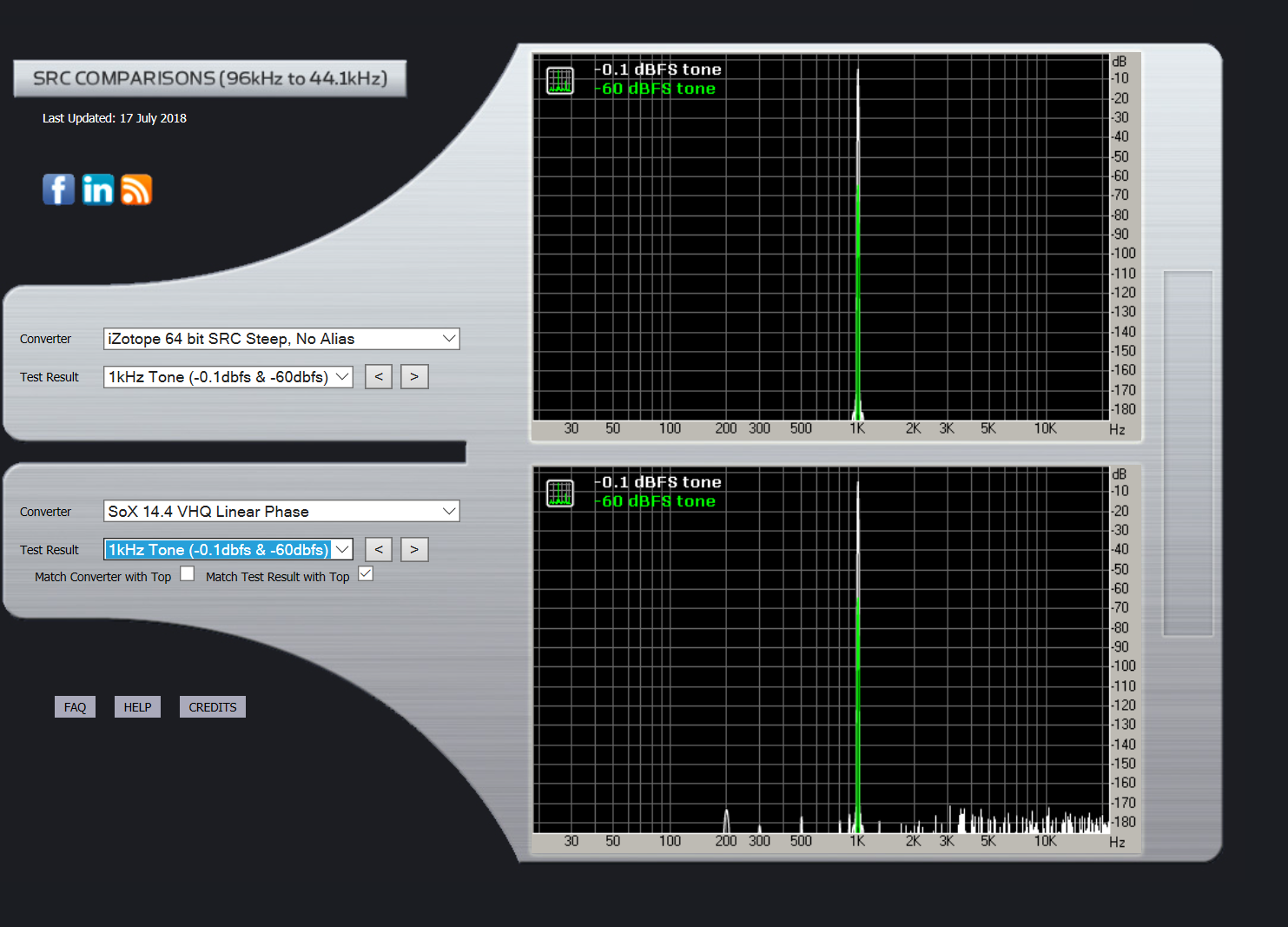This screenshot has width=1288, height=927.
Task: Click the SRC COMPARISONS title banner
Action: [210, 78]
